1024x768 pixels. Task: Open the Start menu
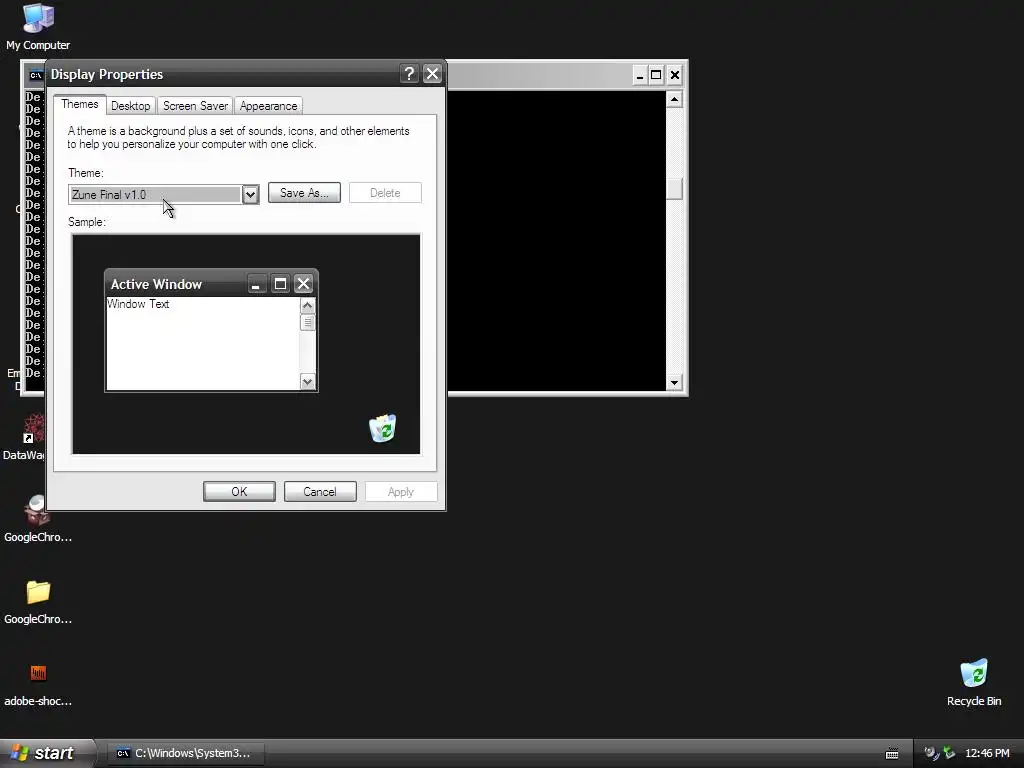click(47, 753)
